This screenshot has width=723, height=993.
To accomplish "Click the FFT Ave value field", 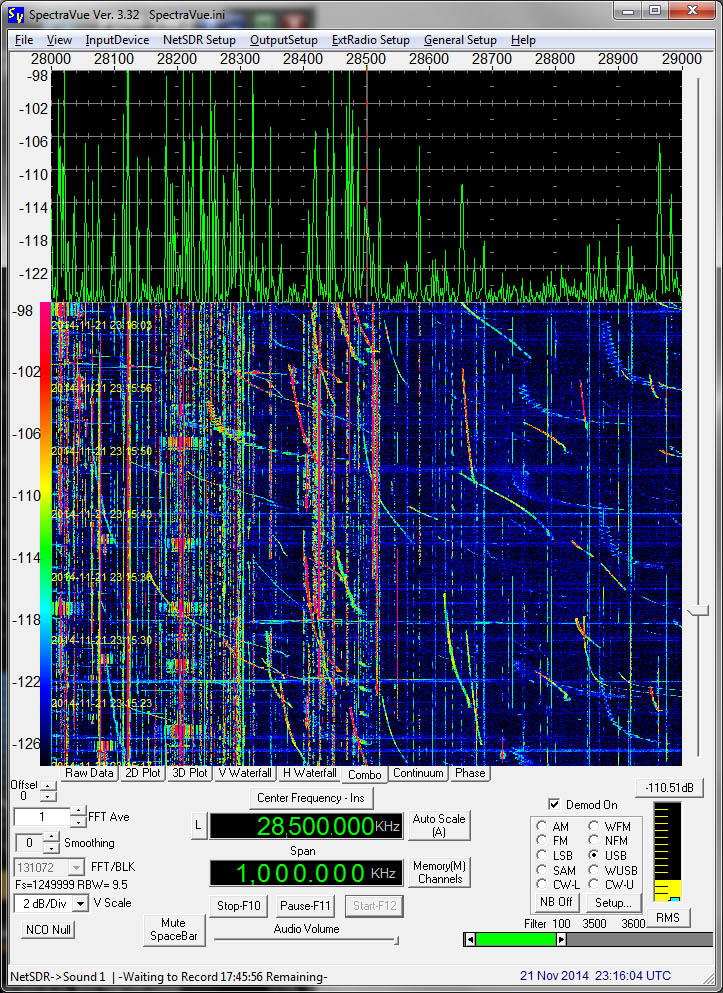I will point(42,817).
